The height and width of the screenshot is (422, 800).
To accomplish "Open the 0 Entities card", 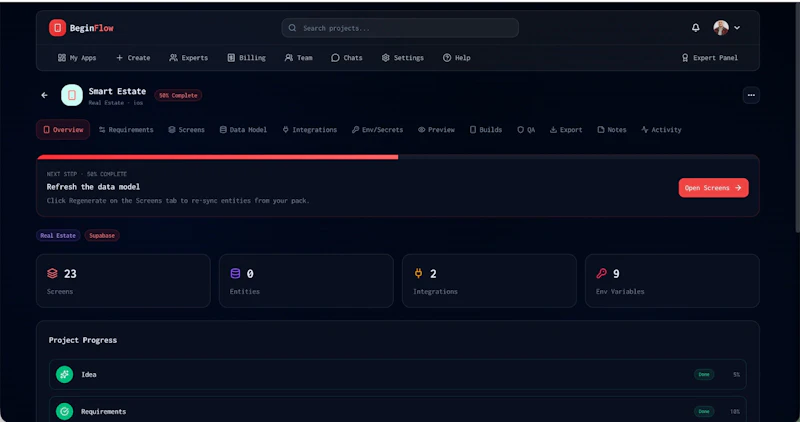I will pos(306,281).
